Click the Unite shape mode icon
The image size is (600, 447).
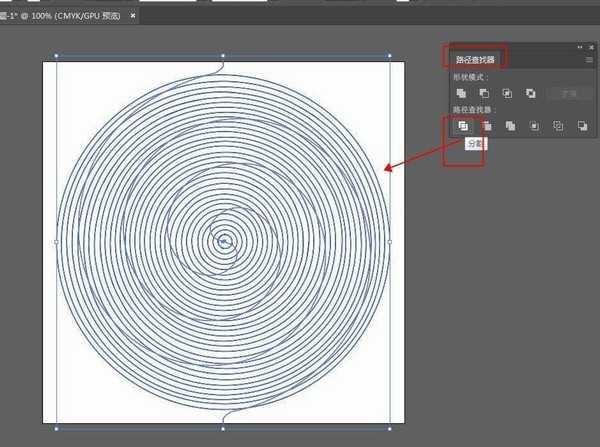pyautogui.click(x=461, y=93)
